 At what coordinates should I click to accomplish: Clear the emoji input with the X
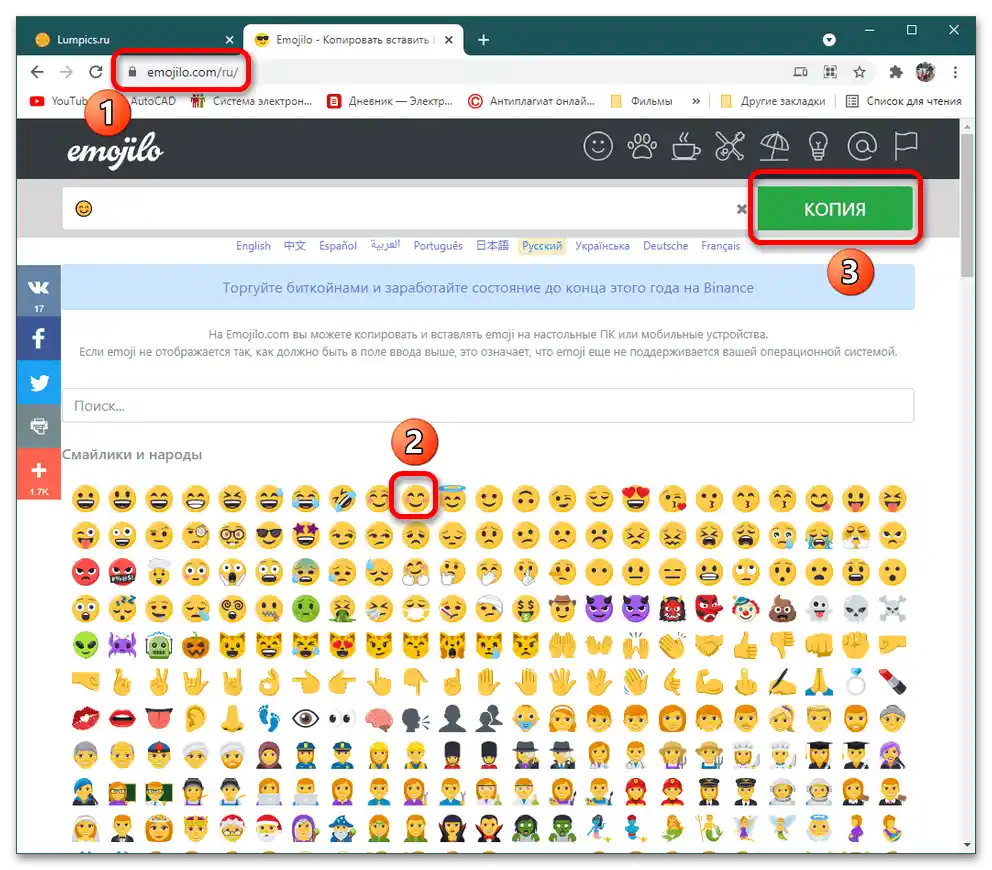741,209
